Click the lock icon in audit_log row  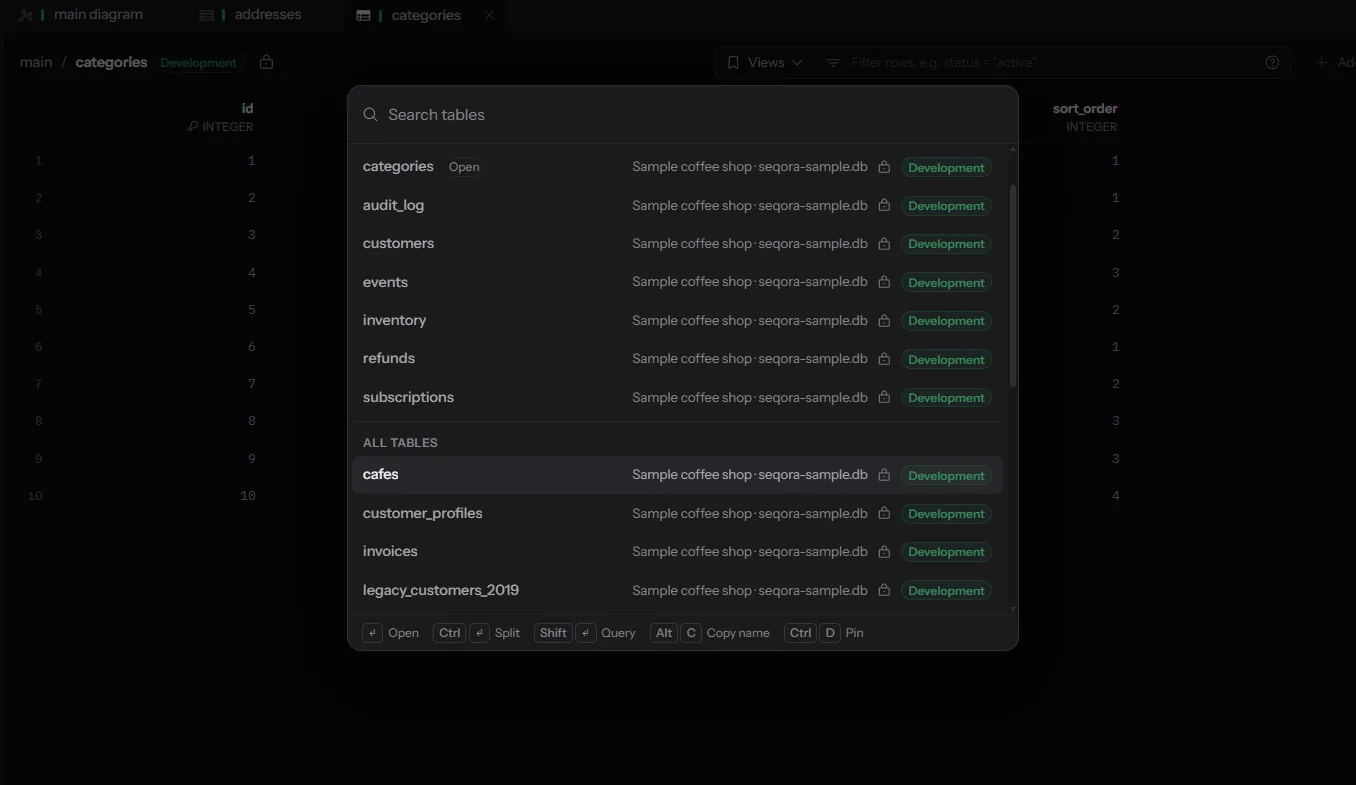pos(884,205)
